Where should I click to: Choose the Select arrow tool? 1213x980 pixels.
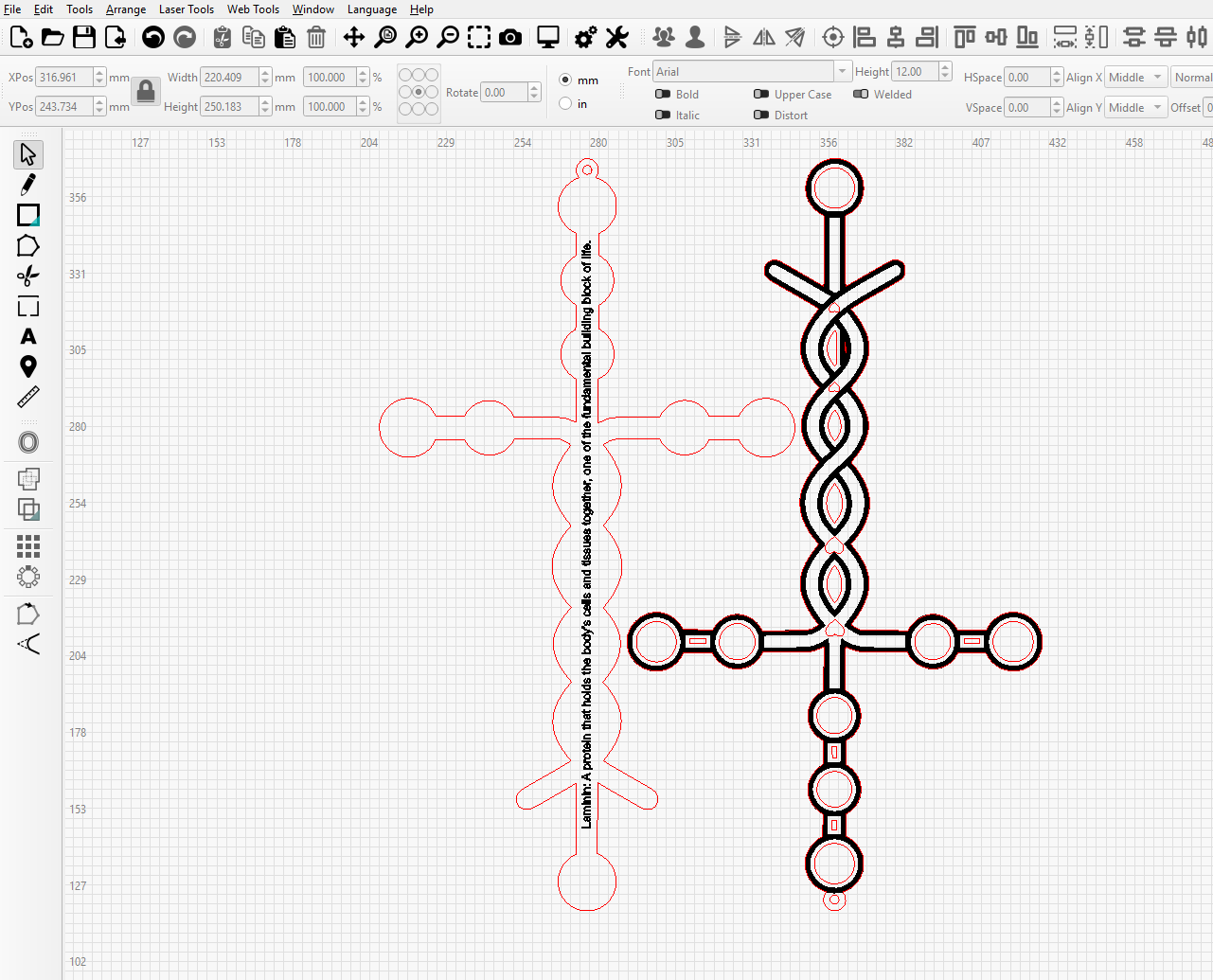pyautogui.click(x=28, y=154)
